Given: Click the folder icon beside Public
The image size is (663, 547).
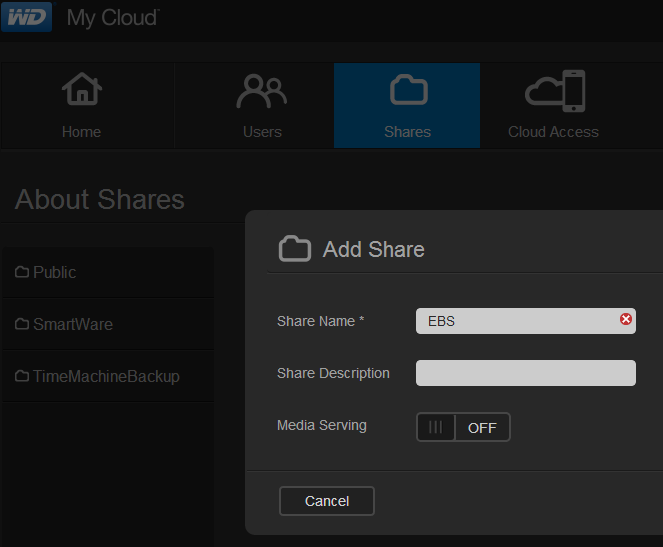Looking at the screenshot, I should [x=22, y=272].
